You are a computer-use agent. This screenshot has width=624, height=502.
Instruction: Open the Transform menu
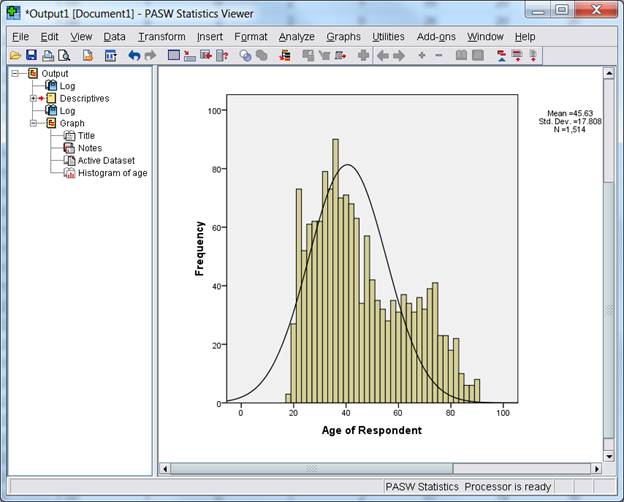tap(162, 37)
